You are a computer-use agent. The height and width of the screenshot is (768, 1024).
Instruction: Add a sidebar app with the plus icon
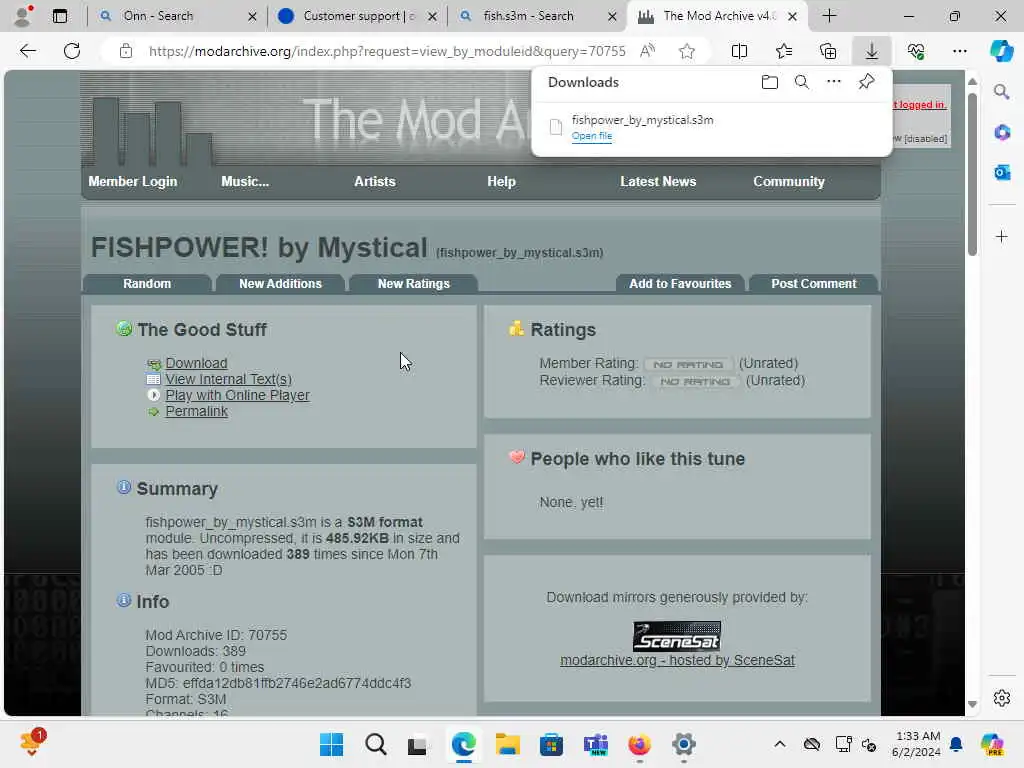coord(1002,236)
